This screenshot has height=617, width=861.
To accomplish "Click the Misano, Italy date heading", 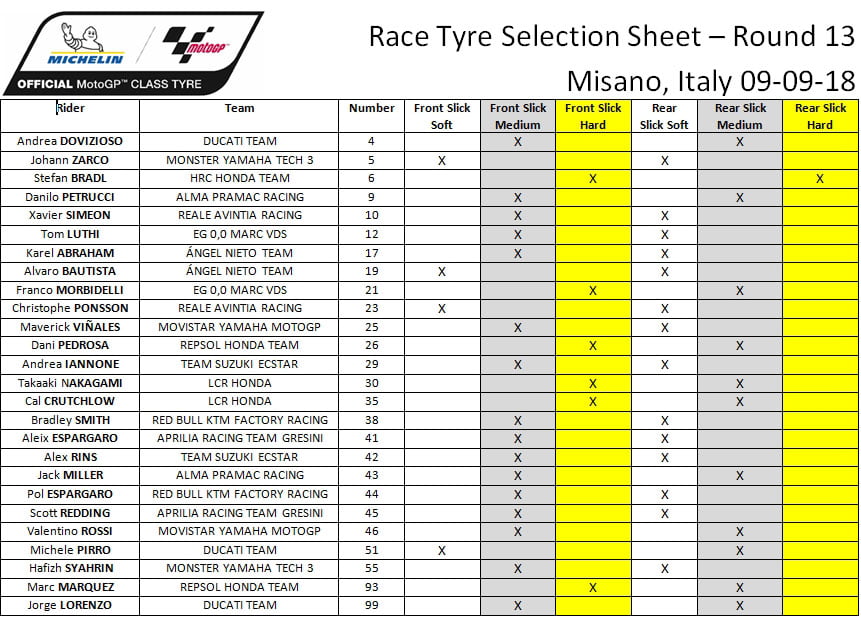I will 710,79.
